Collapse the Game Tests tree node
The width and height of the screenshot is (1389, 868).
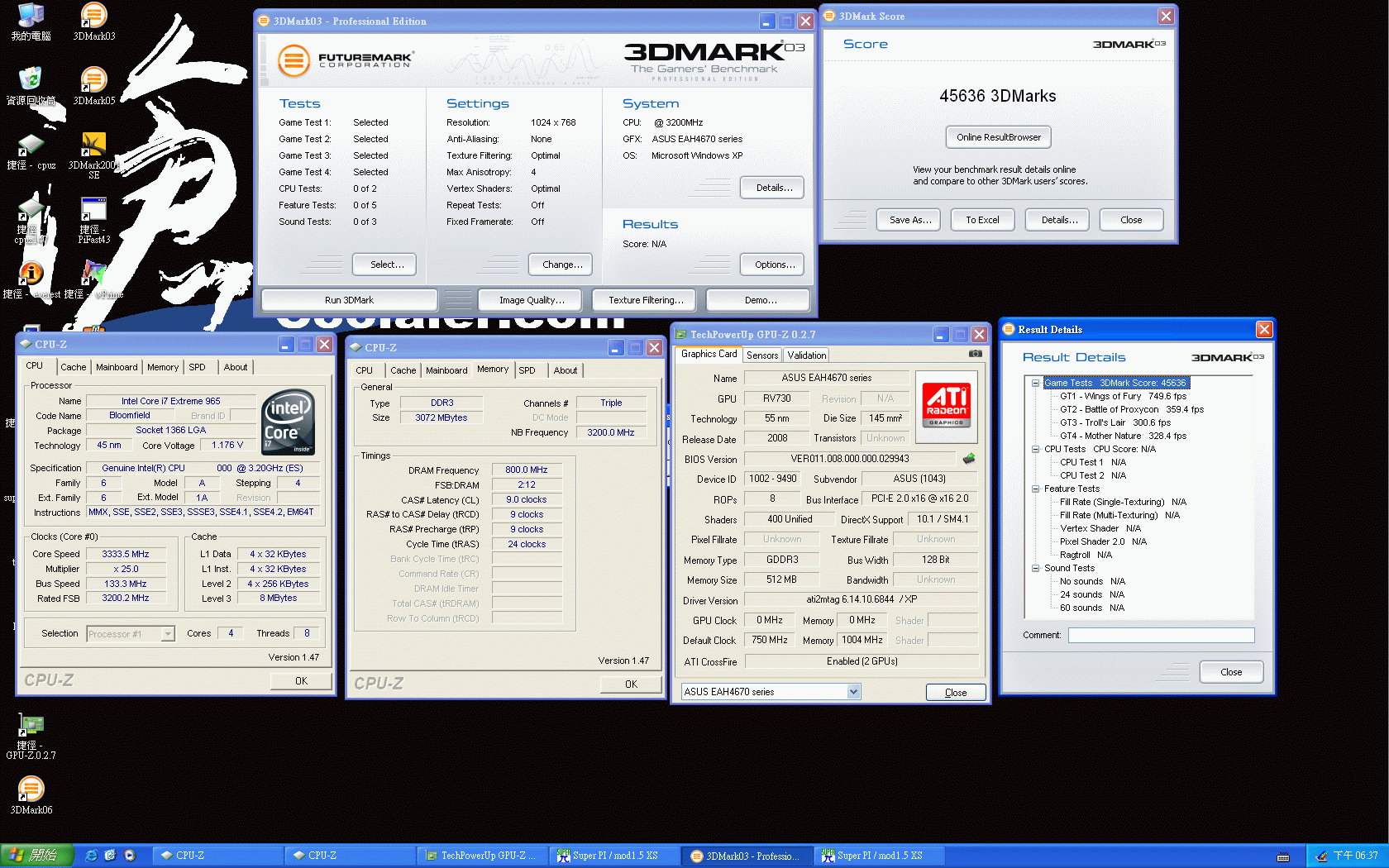click(x=1035, y=383)
